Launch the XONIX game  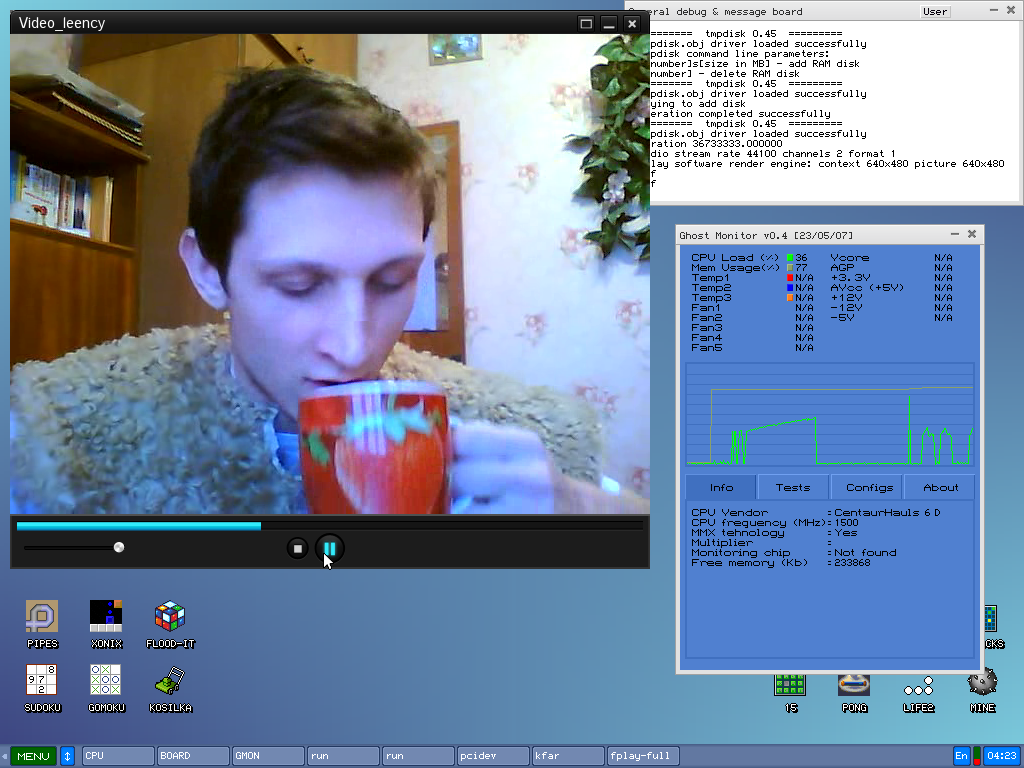pyautogui.click(x=105, y=617)
